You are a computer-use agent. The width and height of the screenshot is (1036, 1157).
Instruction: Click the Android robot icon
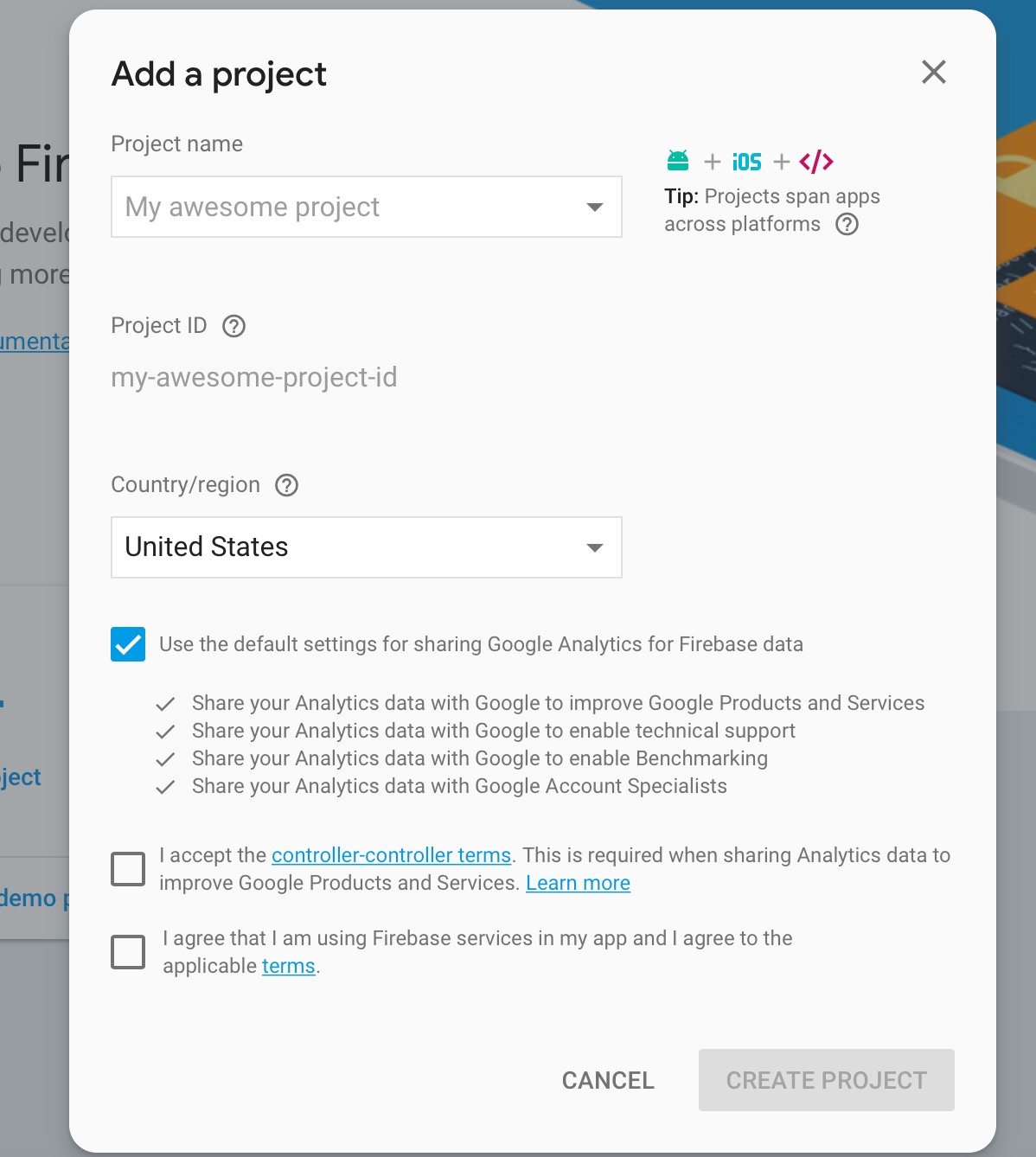[x=678, y=161]
